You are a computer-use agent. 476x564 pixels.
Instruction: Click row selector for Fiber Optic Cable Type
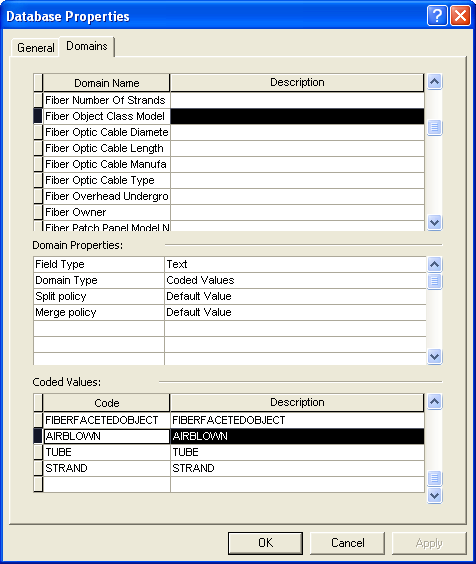click(x=38, y=180)
